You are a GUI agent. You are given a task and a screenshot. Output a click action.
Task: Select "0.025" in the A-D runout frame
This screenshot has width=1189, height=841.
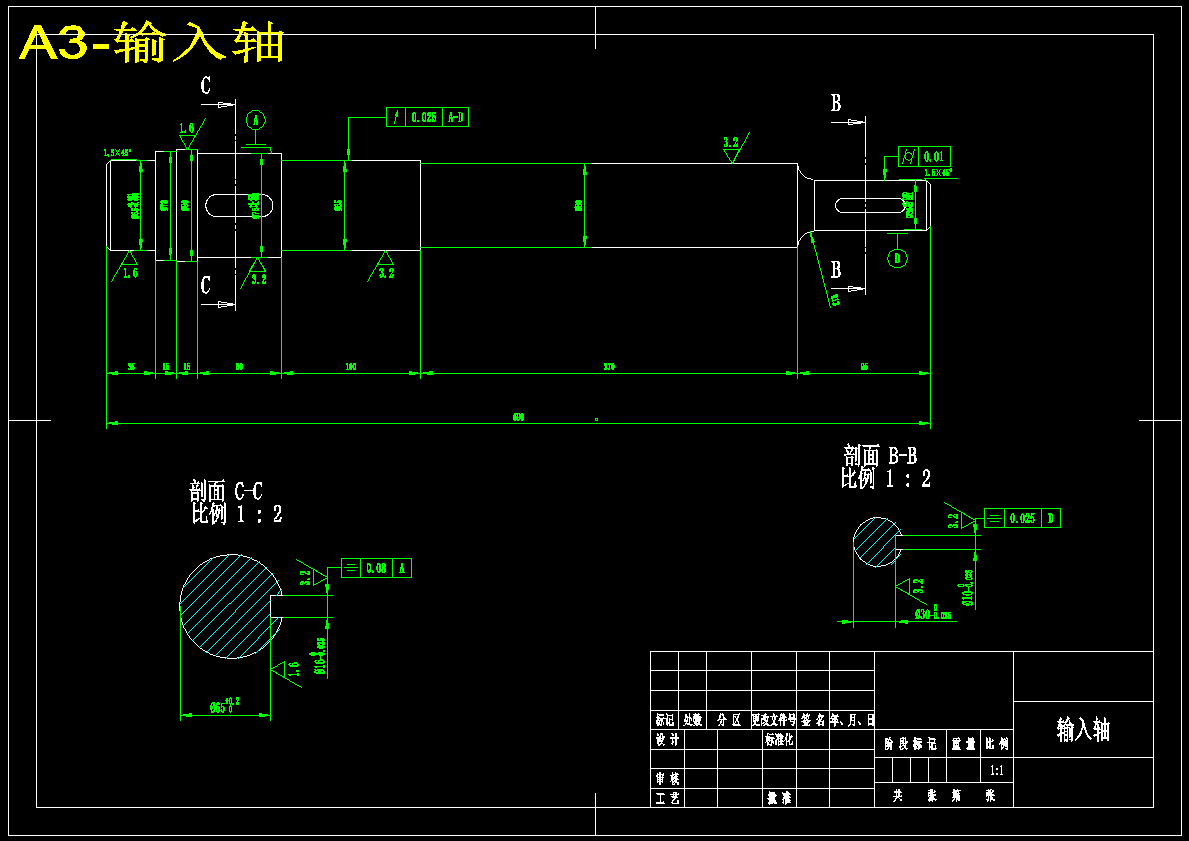[424, 118]
